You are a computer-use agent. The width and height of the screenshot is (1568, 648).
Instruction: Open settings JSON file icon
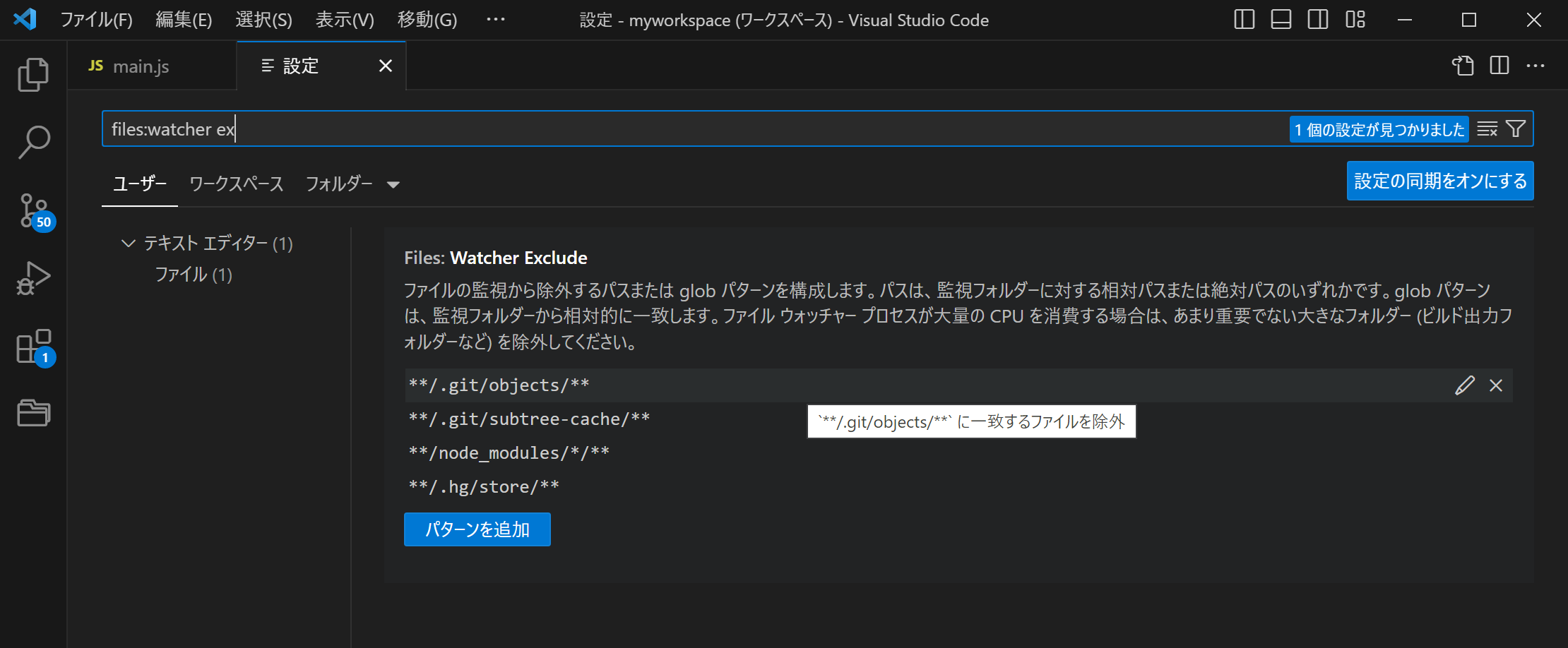pos(1463,66)
